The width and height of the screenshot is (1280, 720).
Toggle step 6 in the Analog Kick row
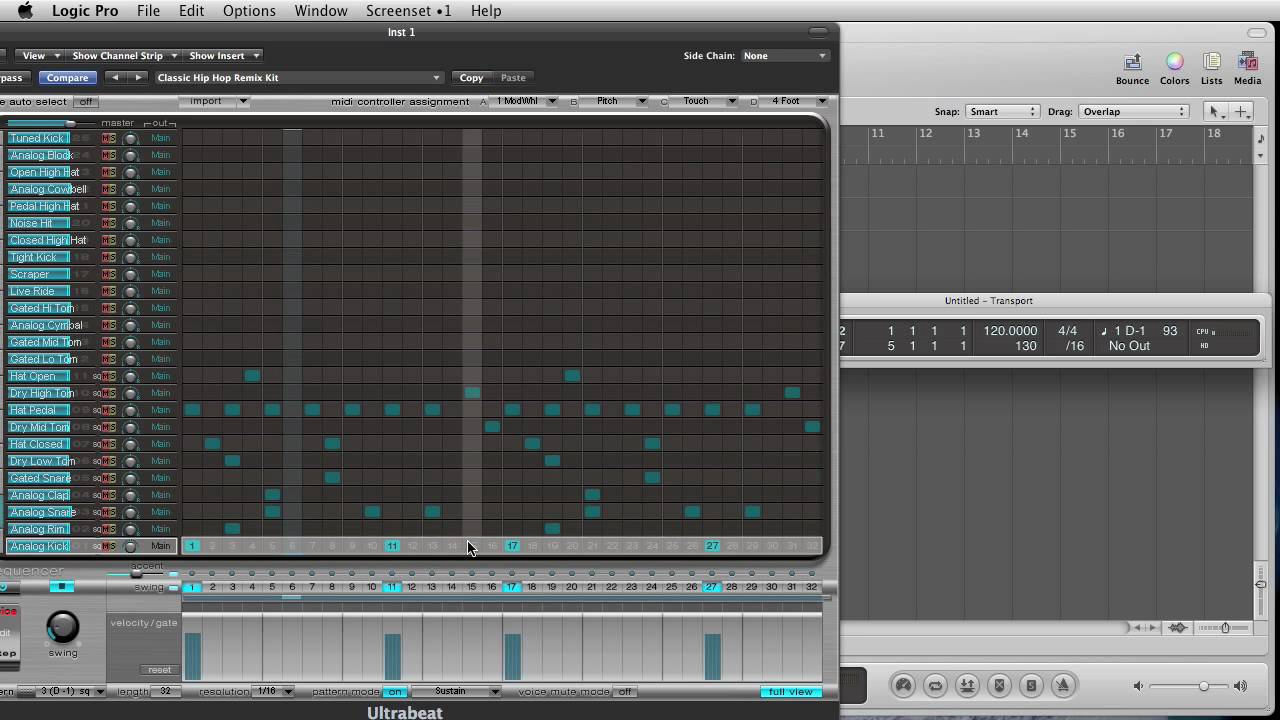point(292,546)
